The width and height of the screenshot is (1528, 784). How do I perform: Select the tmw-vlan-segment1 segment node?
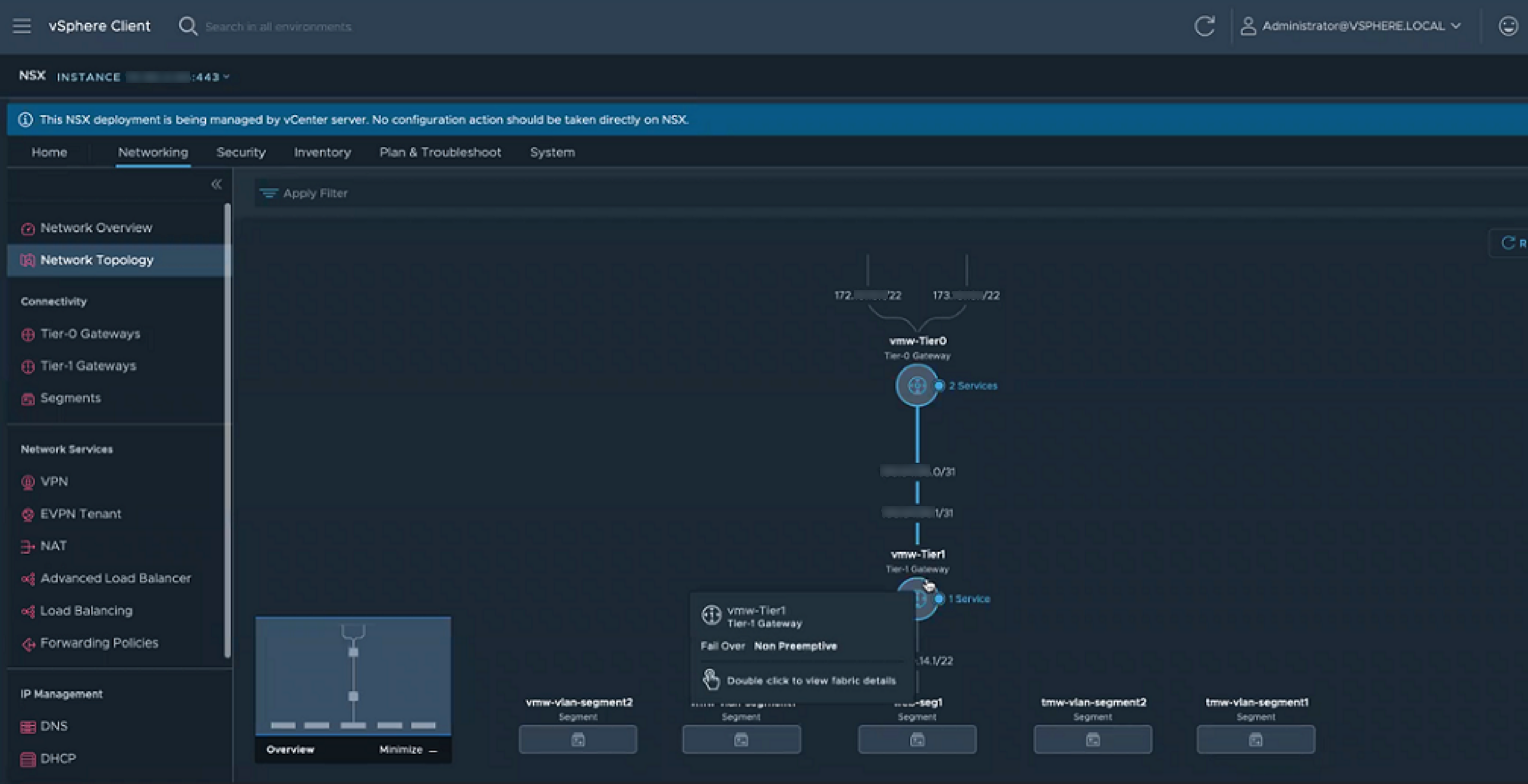click(1256, 740)
